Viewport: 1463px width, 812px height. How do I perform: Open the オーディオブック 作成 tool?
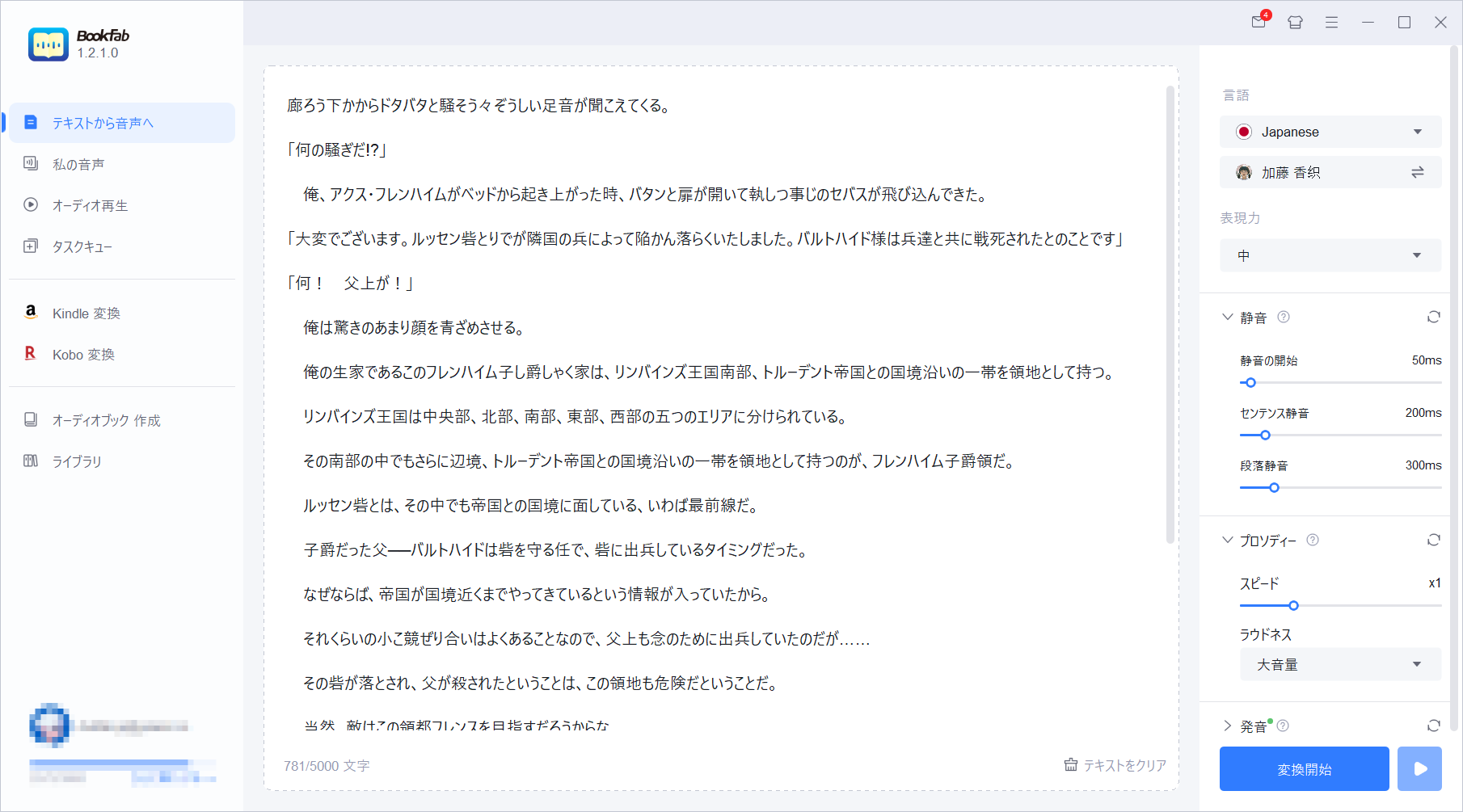106,420
